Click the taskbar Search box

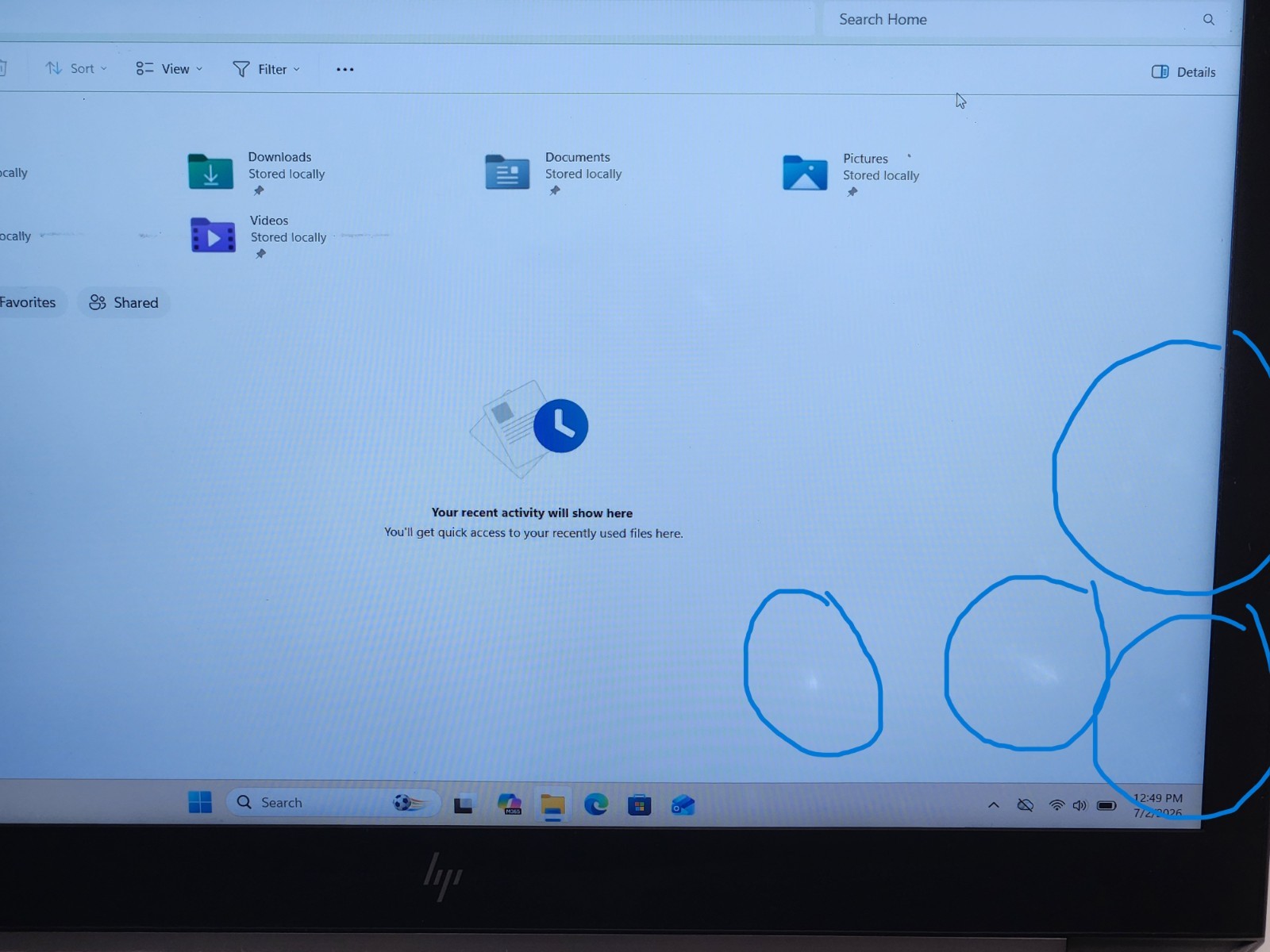(333, 803)
